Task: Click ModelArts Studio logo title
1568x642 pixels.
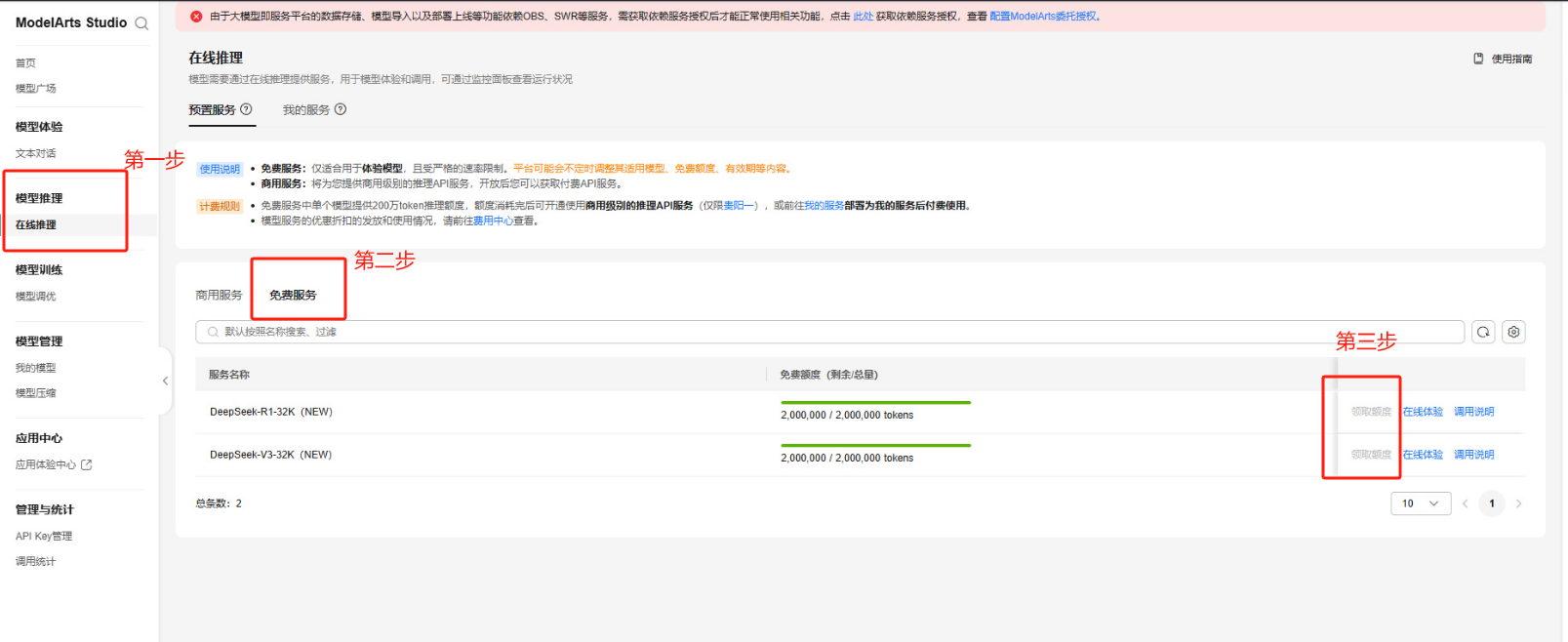Action: click(71, 22)
